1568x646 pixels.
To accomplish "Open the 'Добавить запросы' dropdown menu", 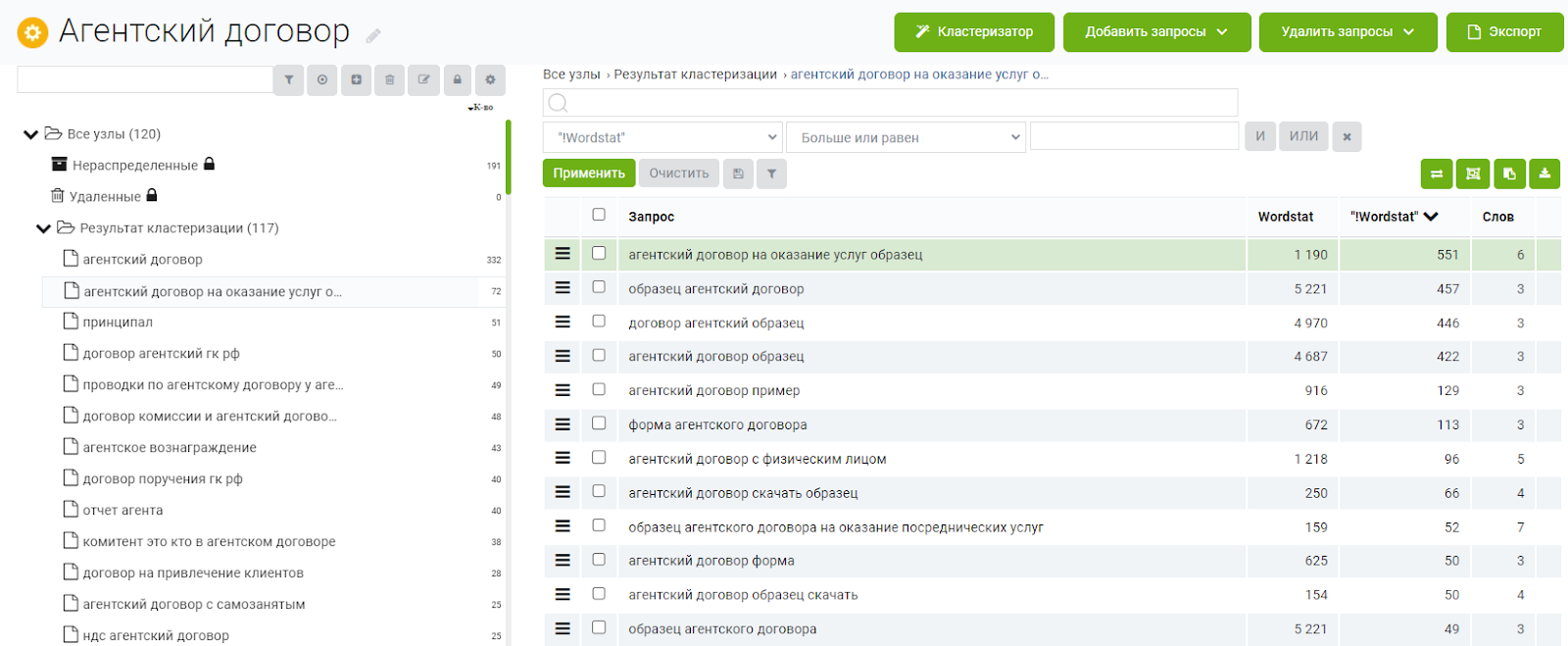I will pos(1156,31).
